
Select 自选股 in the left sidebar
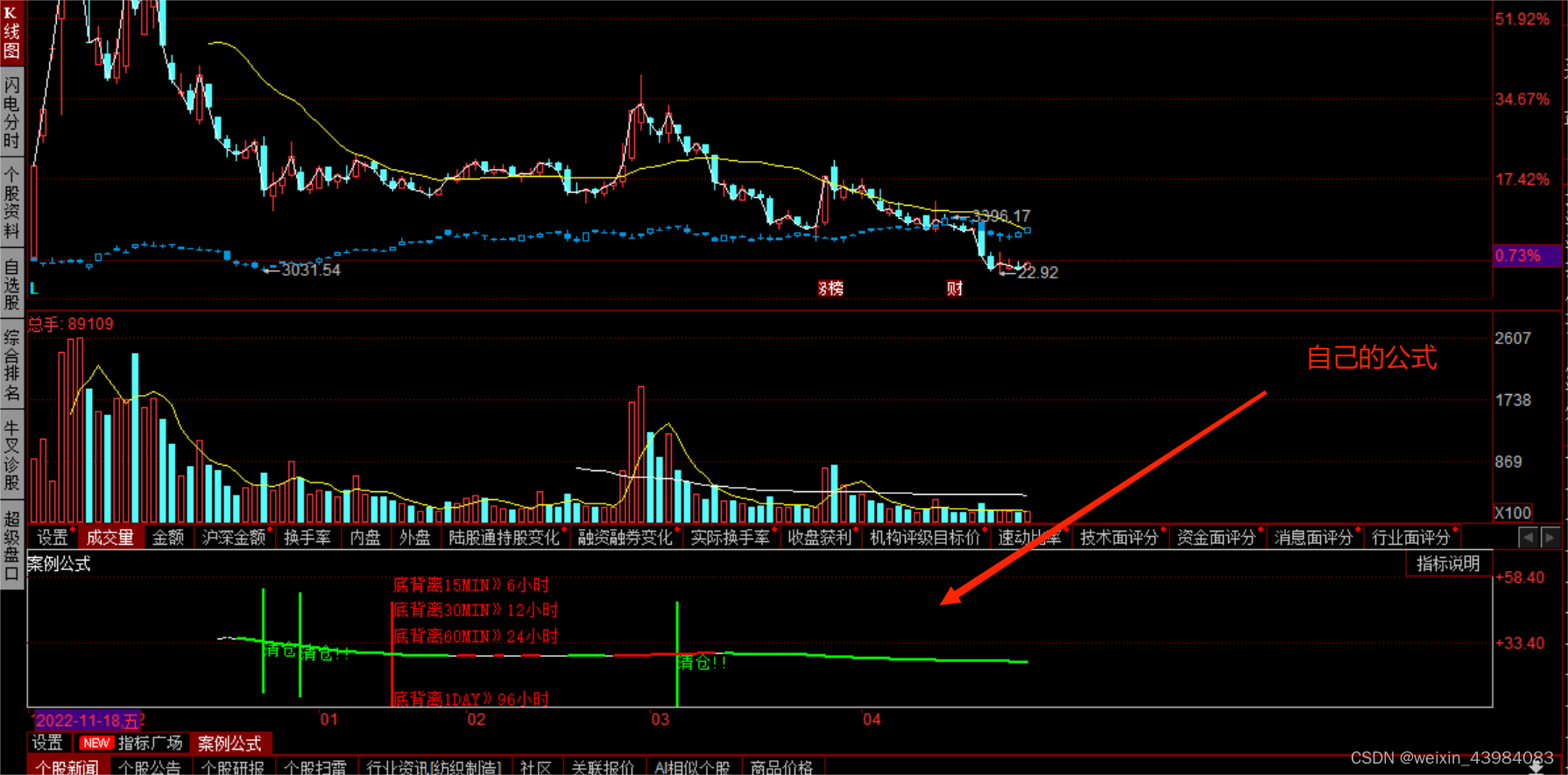pos(11,285)
